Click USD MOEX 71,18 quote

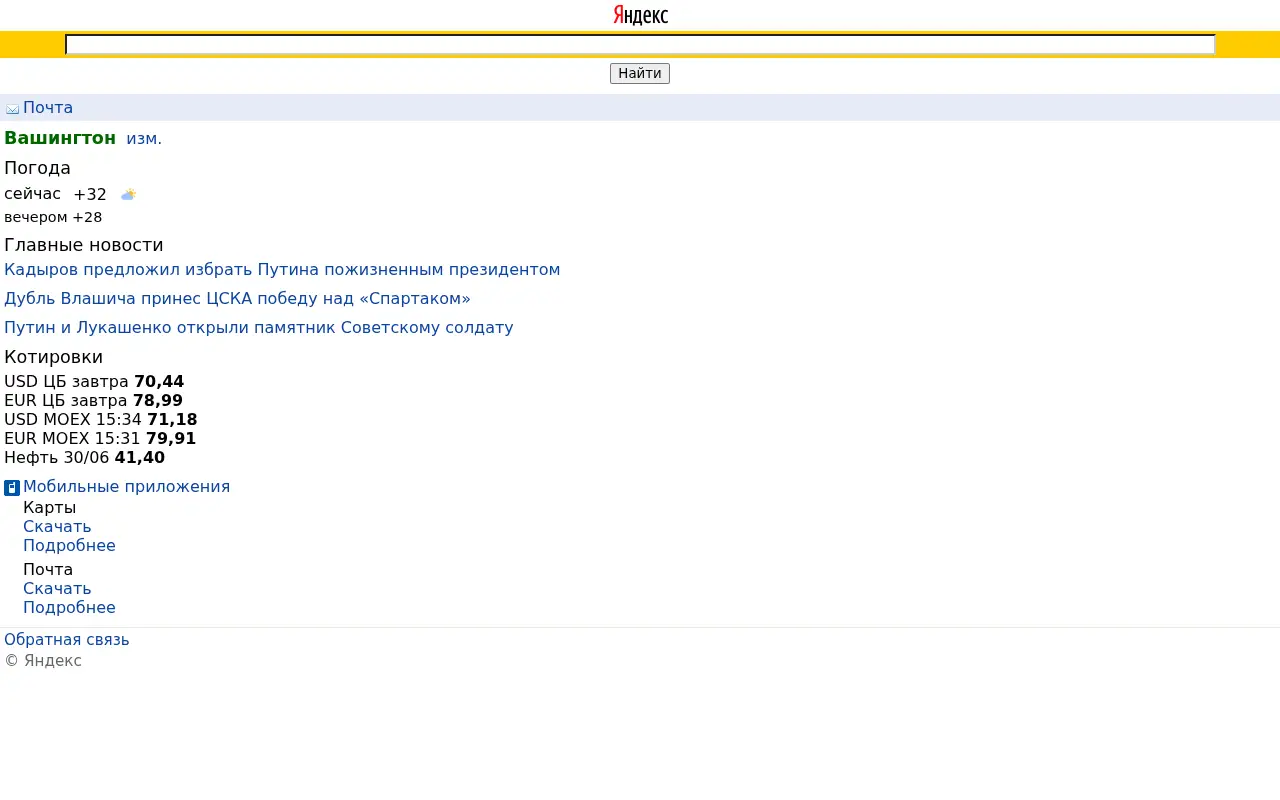[101, 419]
